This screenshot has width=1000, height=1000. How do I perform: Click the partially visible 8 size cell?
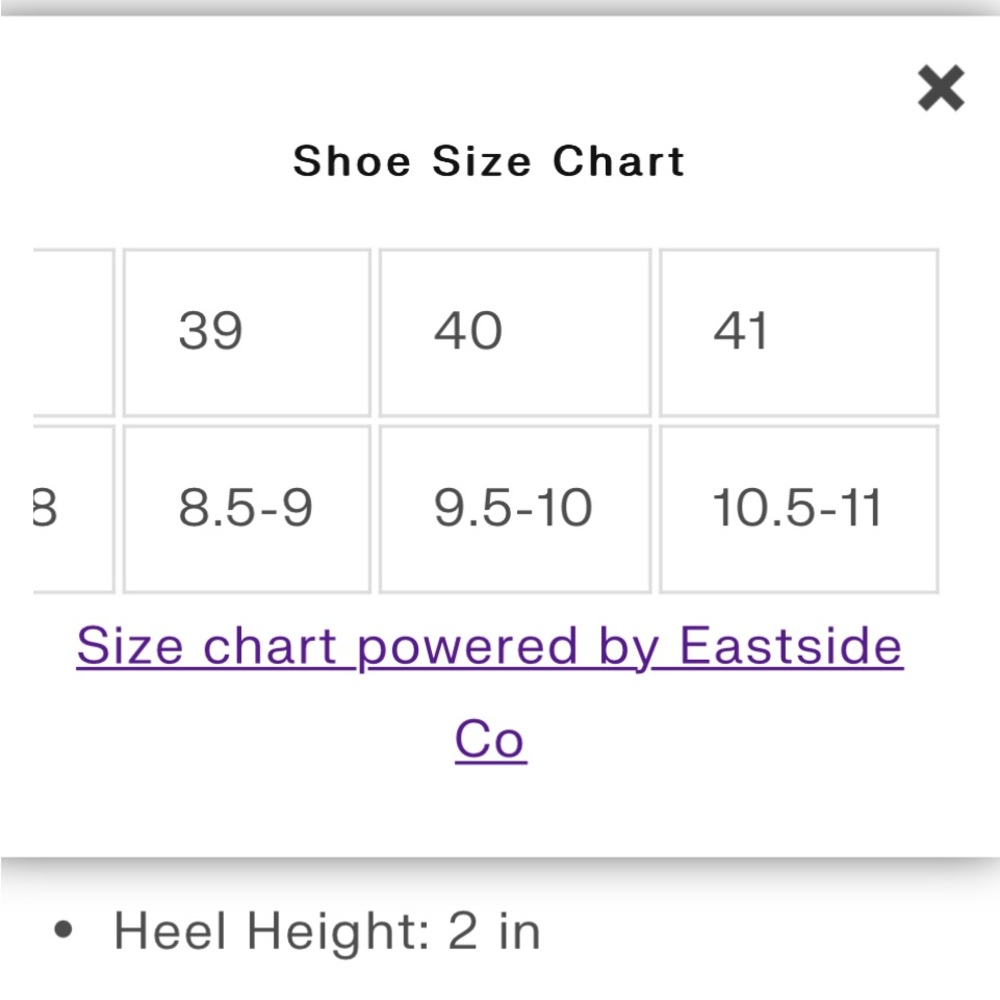[74, 509]
